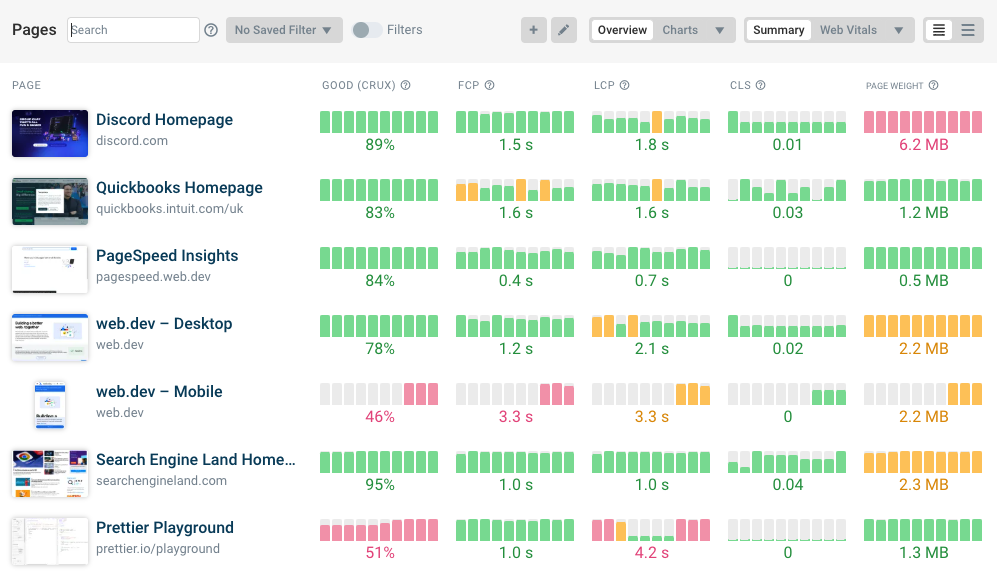Click the Discord Homepage thumbnail

pos(50,133)
